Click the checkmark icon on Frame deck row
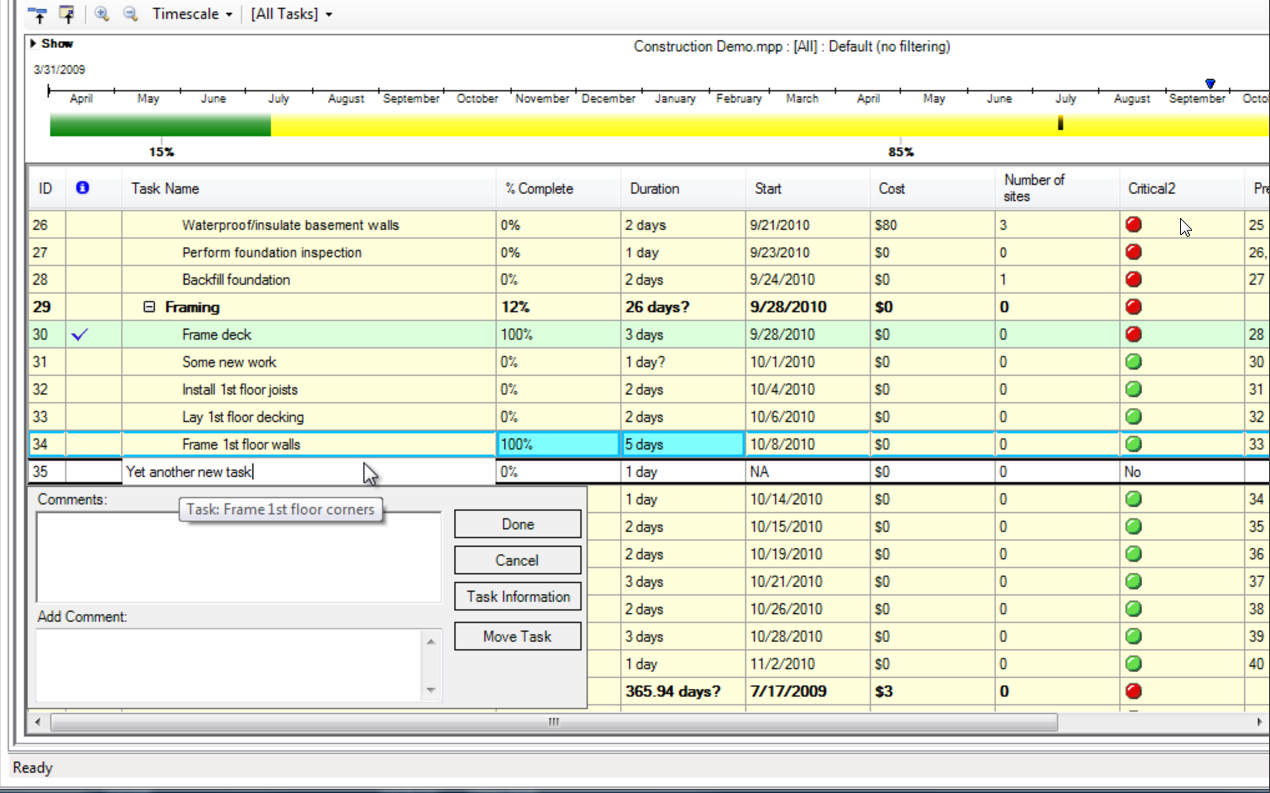 pyautogui.click(x=80, y=335)
